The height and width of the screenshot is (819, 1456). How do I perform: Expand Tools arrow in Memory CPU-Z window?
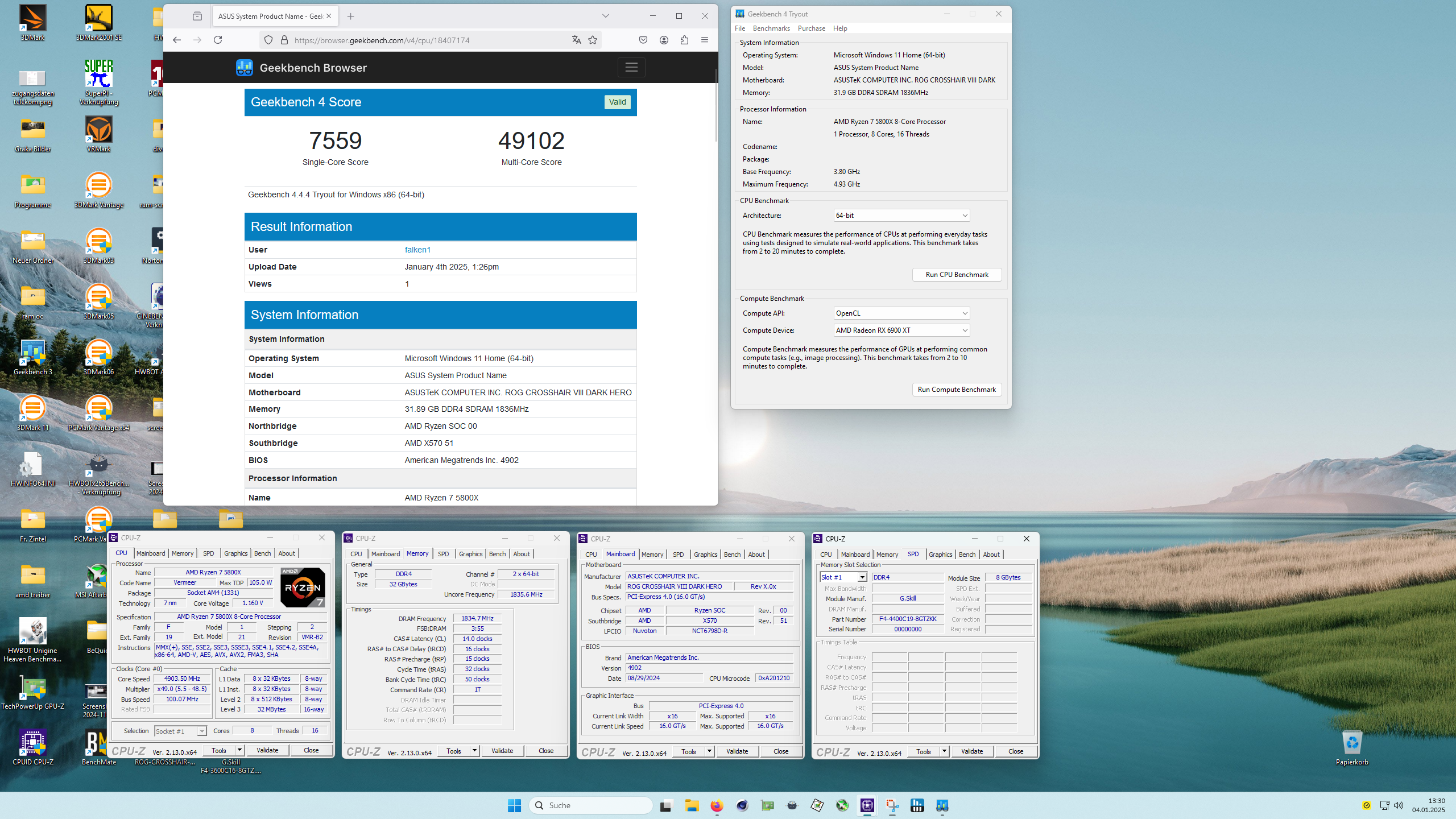tap(474, 751)
